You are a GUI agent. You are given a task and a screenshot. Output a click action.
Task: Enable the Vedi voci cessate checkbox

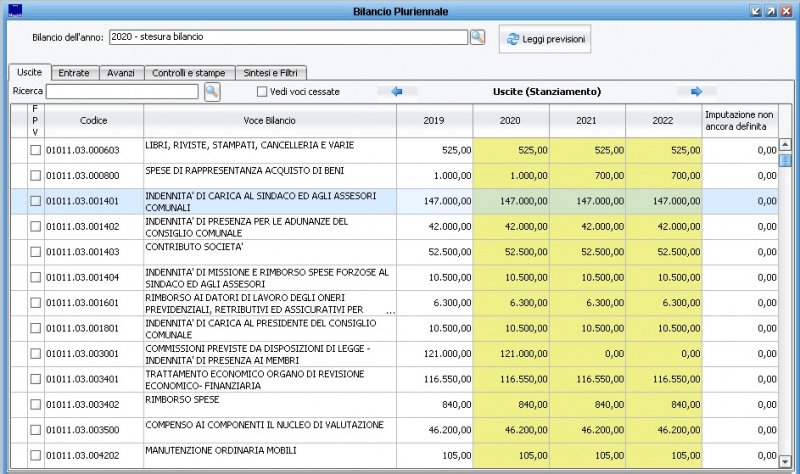pos(262,92)
